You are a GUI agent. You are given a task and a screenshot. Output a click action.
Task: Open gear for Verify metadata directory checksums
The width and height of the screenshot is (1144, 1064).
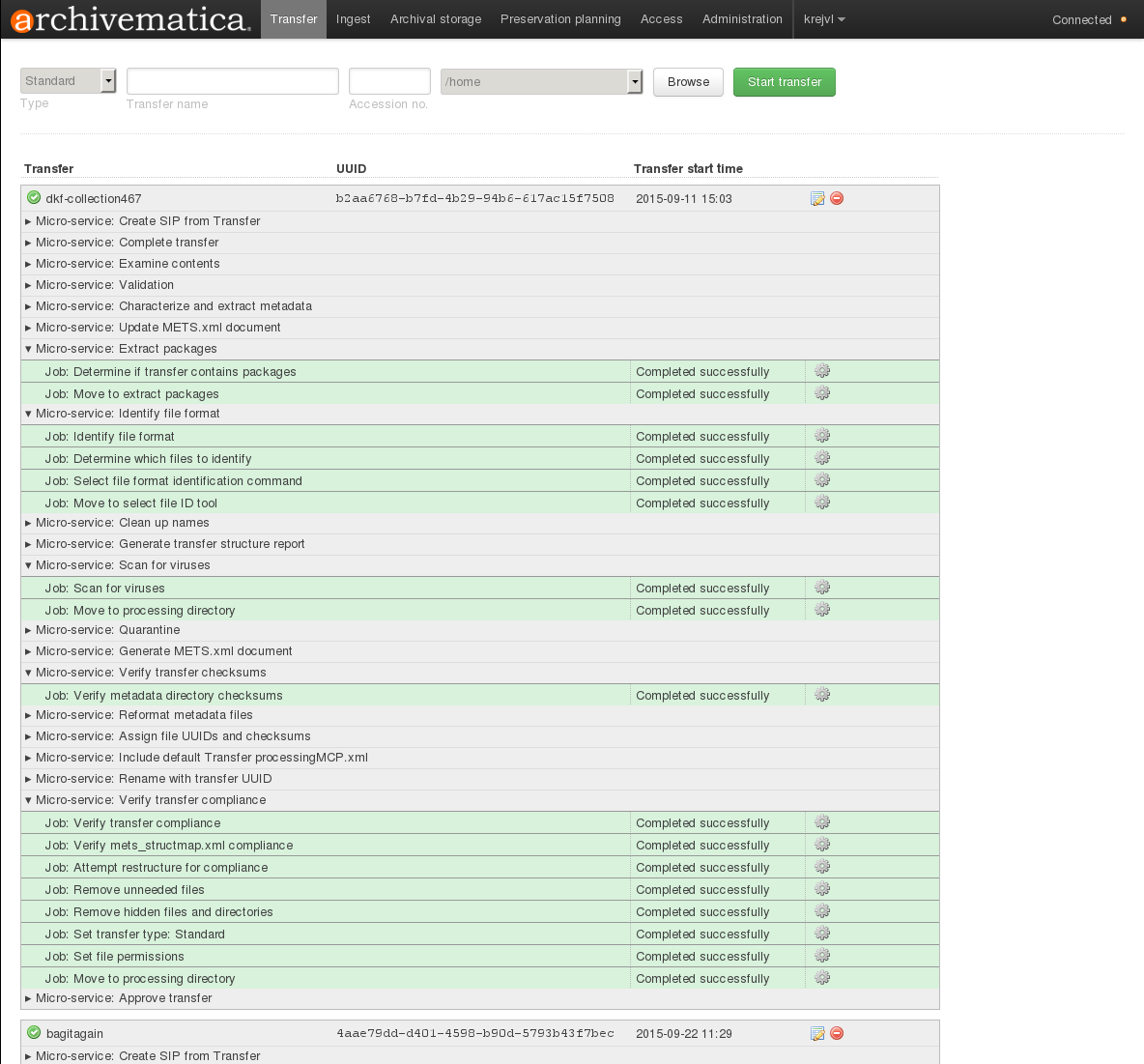click(821, 694)
